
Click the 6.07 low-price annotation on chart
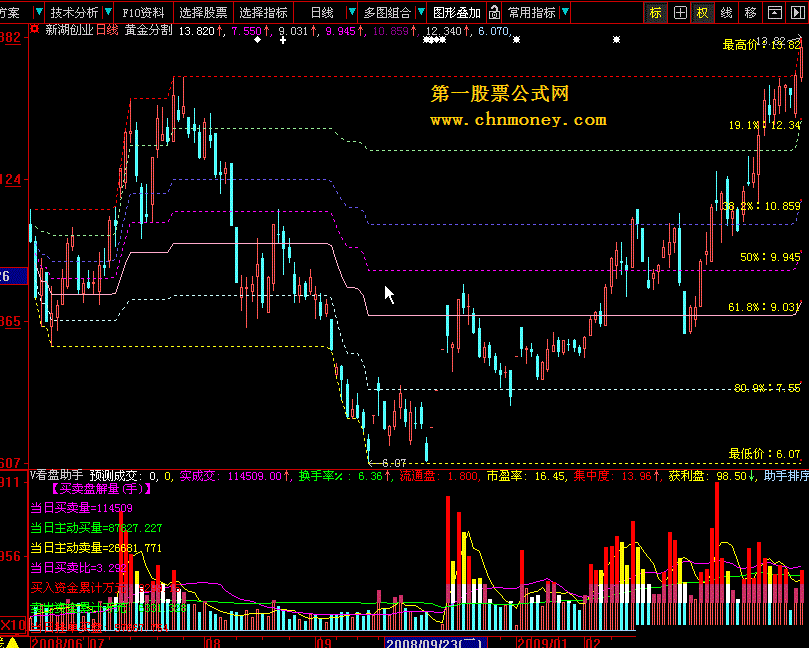[x=394, y=463]
